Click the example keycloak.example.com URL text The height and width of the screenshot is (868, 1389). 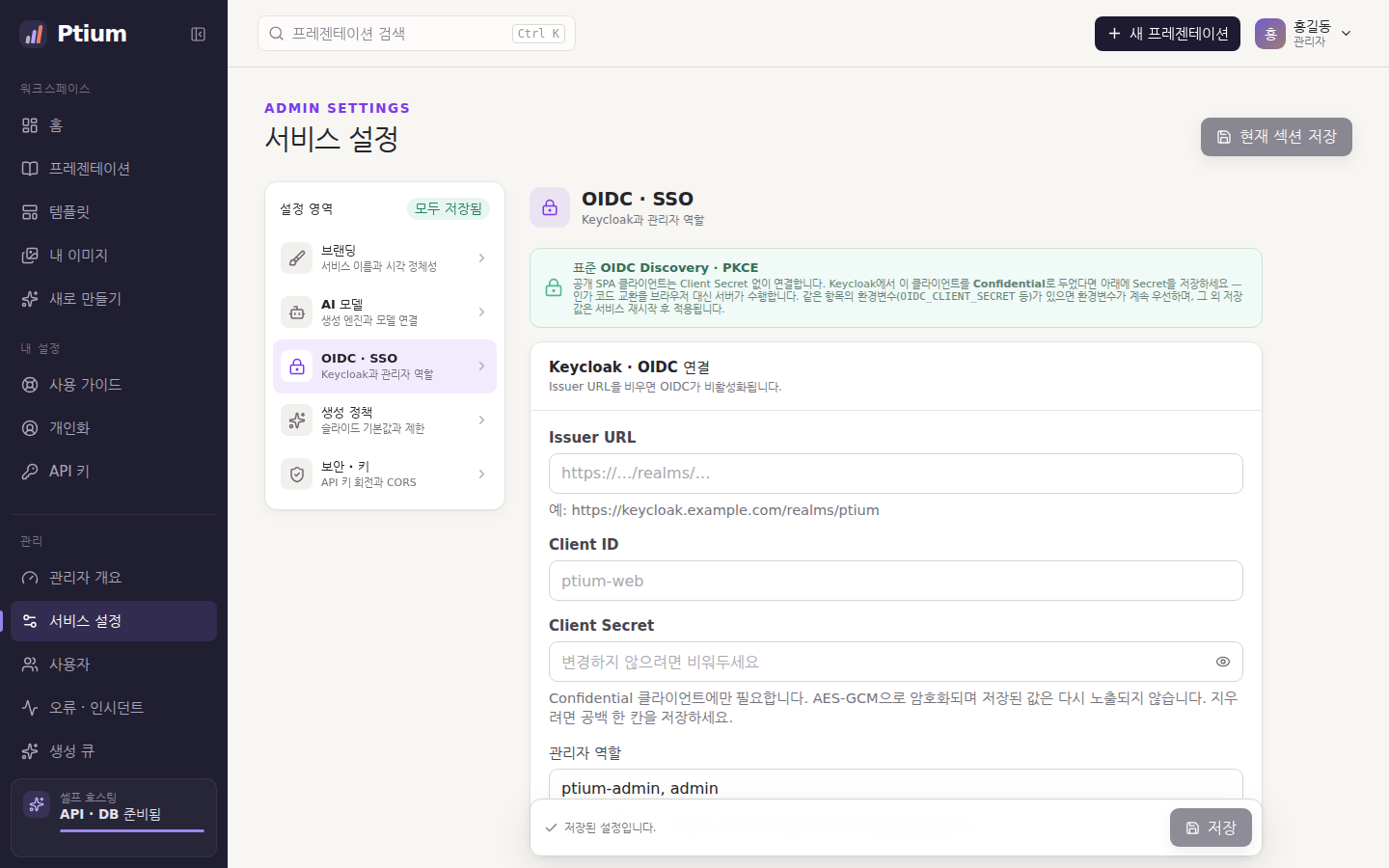[x=725, y=510]
